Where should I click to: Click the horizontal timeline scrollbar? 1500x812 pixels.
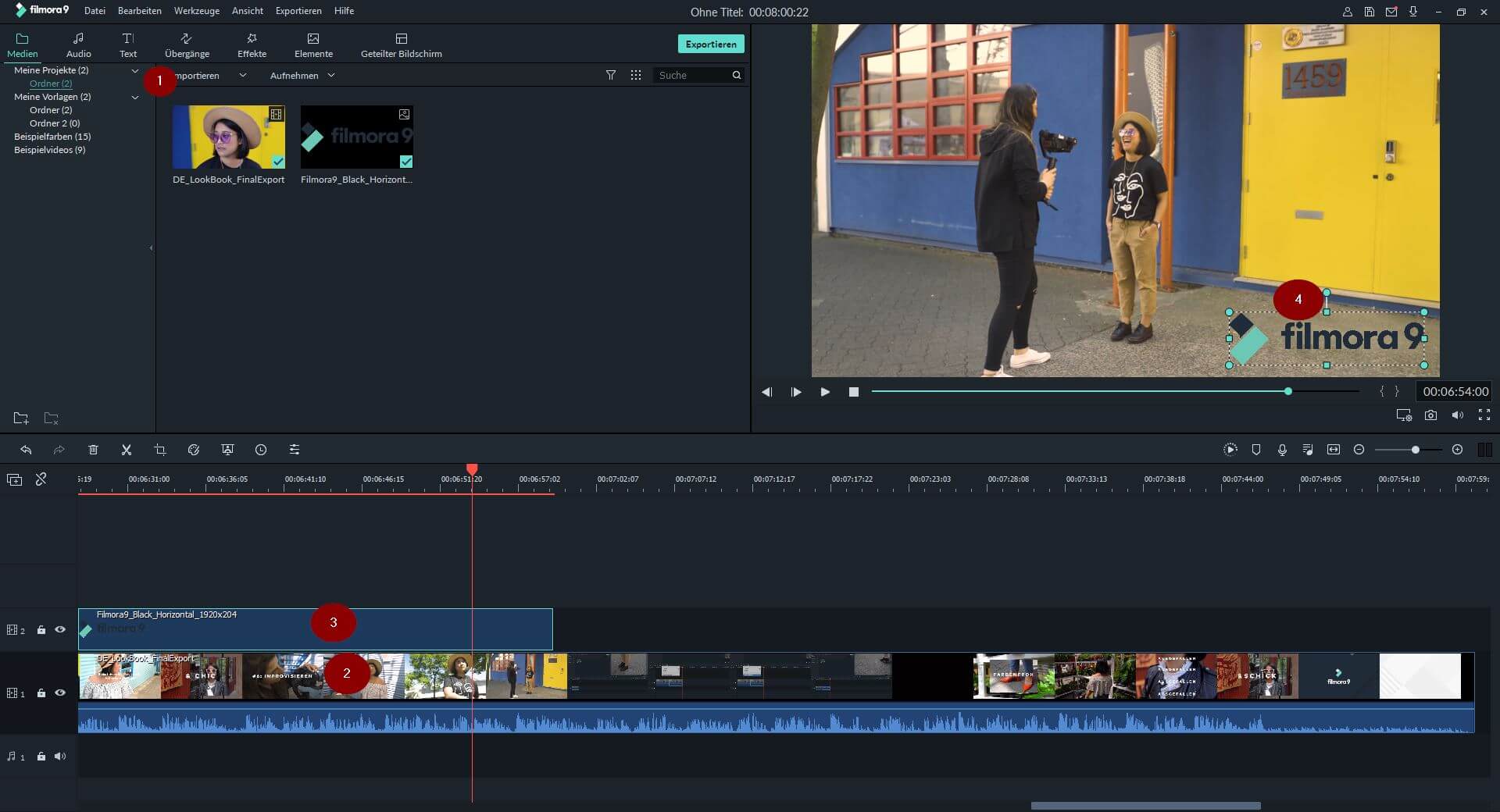pos(1145,806)
